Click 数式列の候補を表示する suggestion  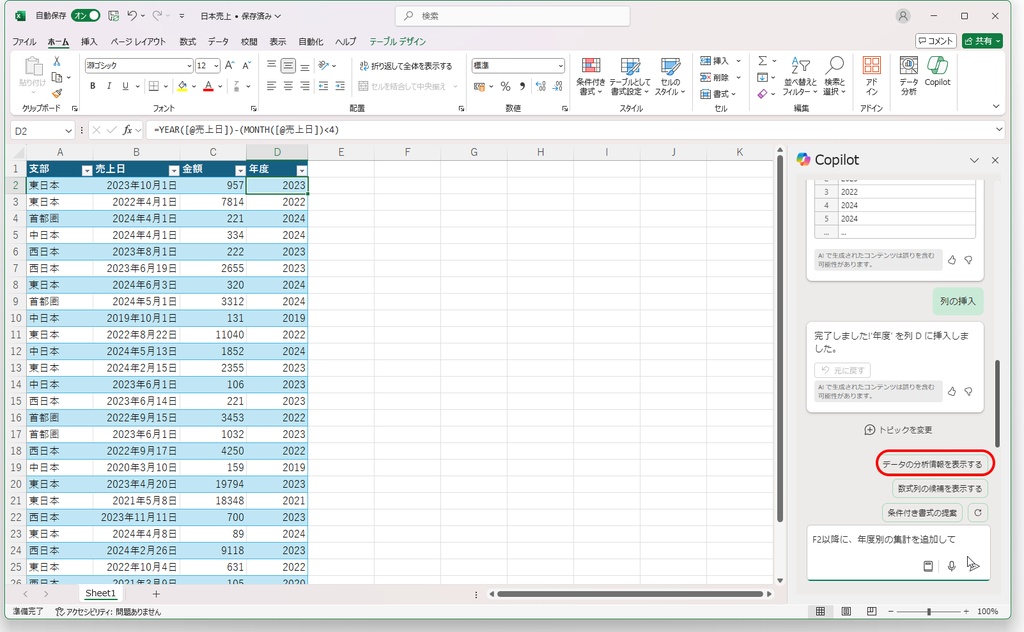pos(940,488)
